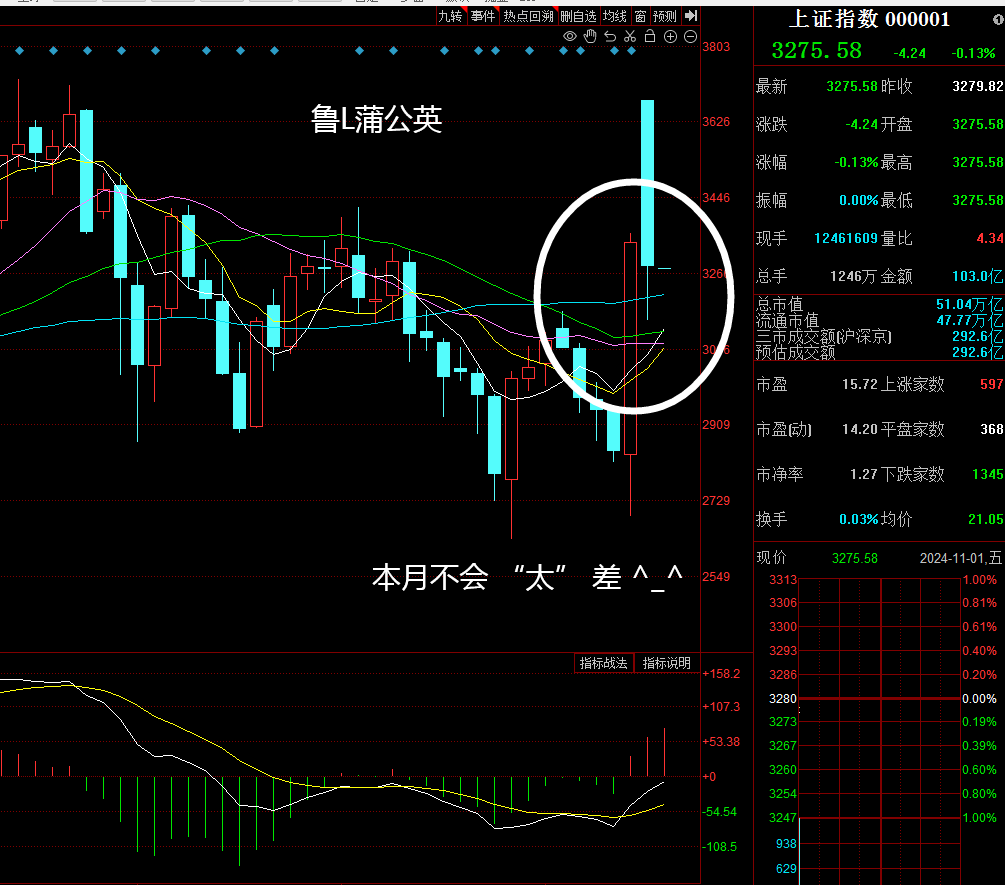Click the 平盘家数 value 368
This screenshot has height=885, width=1005.
pos(992,429)
